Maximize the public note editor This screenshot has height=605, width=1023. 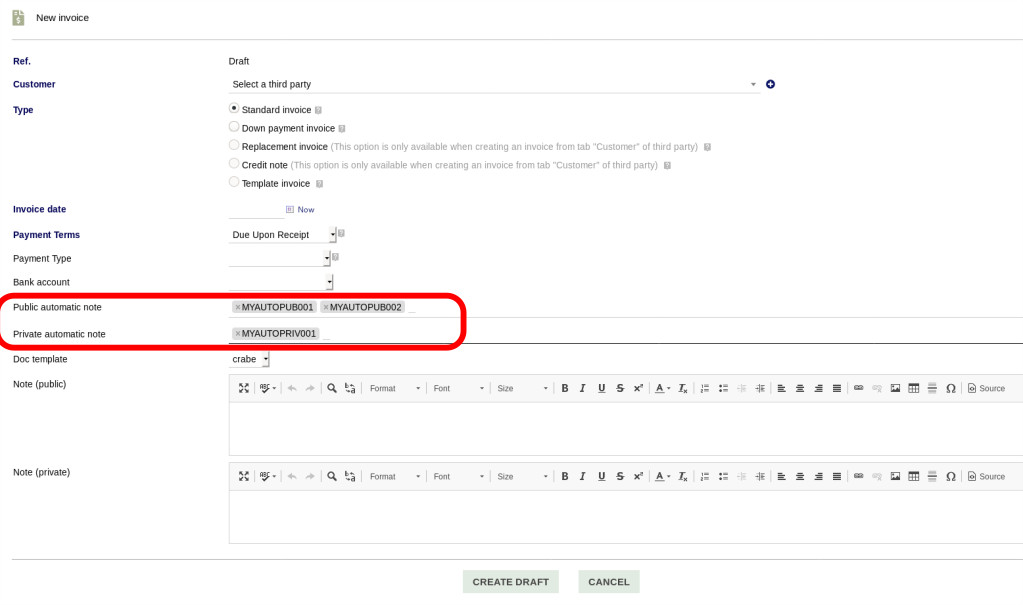click(243, 388)
